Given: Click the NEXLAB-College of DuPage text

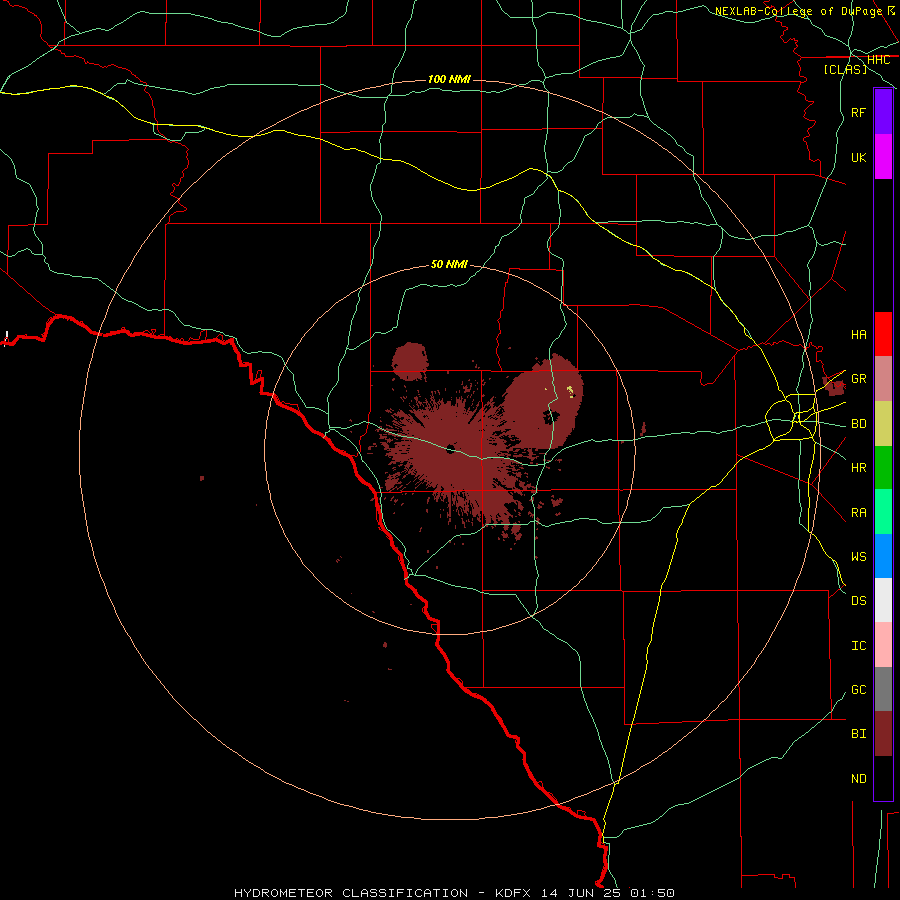Looking at the screenshot, I should [x=798, y=11].
